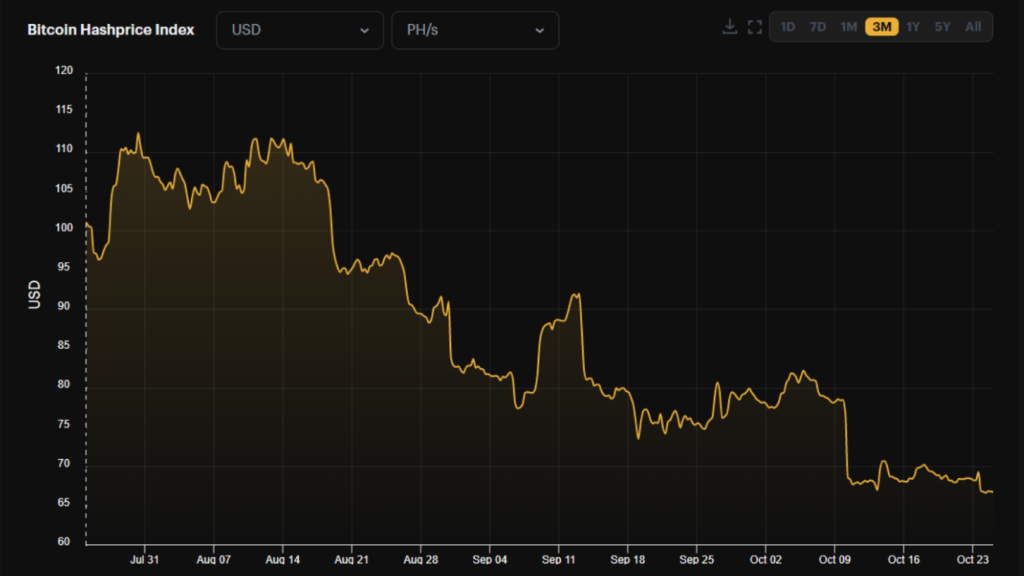The height and width of the screenshot is (576, 1024).
Task: Click the Oct 09 x-axis date label
Action: (x=834, y=561)
